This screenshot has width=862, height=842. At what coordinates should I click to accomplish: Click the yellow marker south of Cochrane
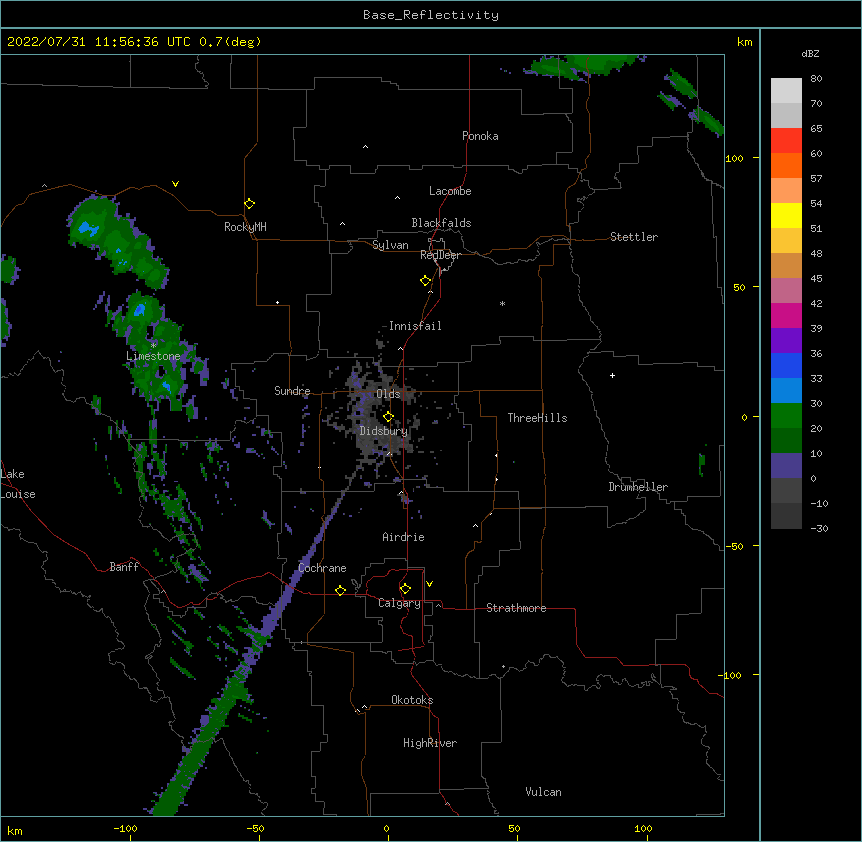pos(340,590)
